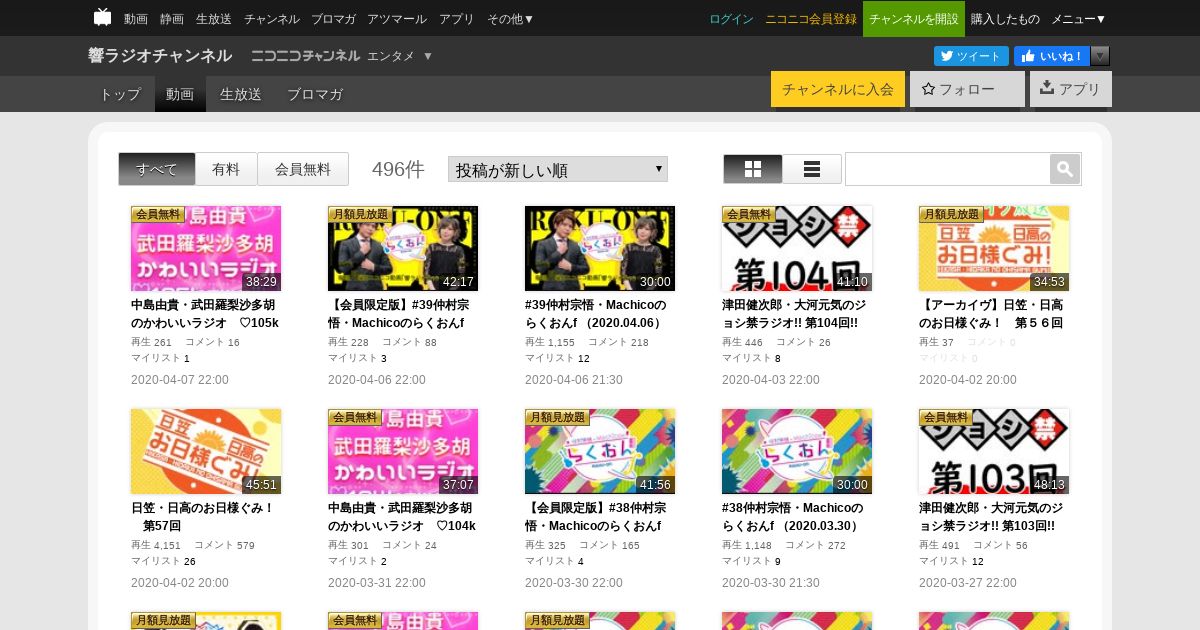
Task: Open the トップ tab
Action: (120, 94)
